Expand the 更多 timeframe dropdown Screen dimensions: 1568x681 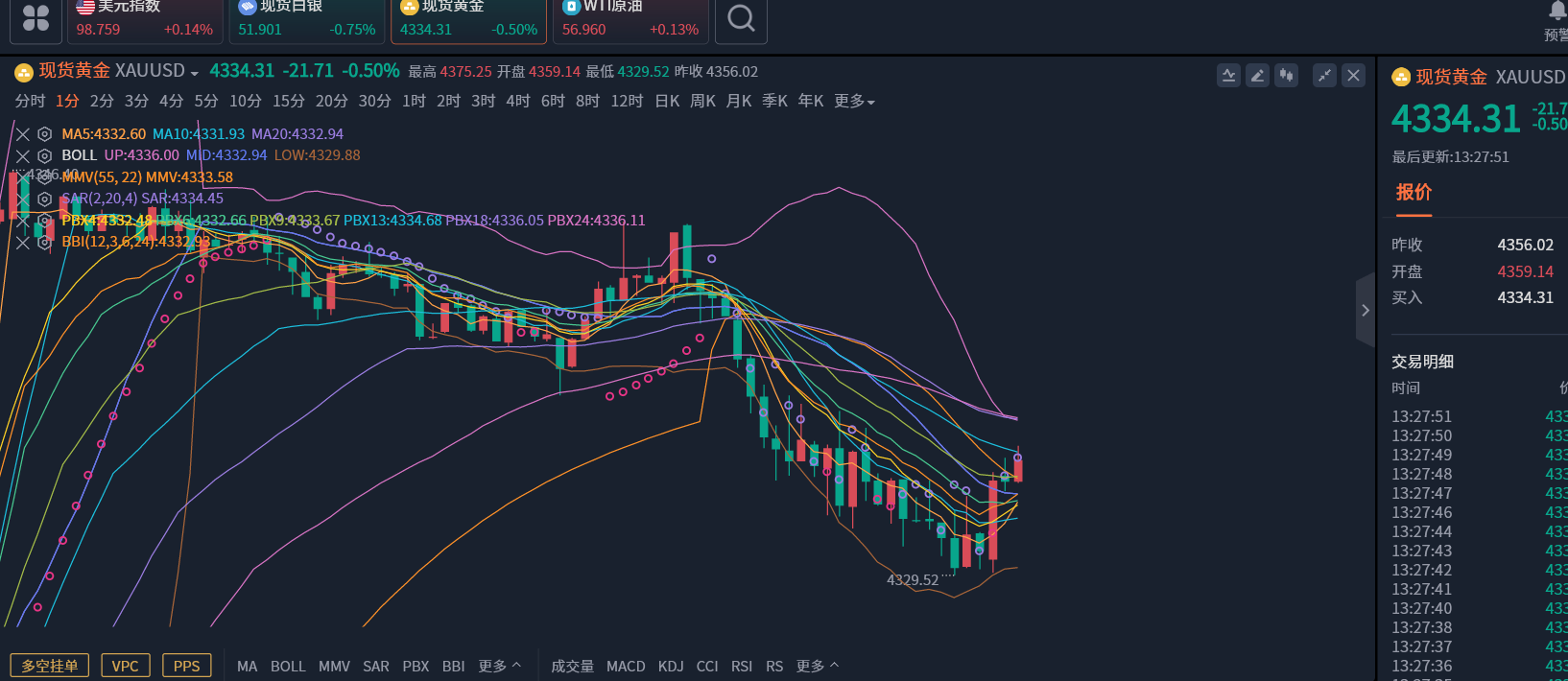click(x=854, y=102)
